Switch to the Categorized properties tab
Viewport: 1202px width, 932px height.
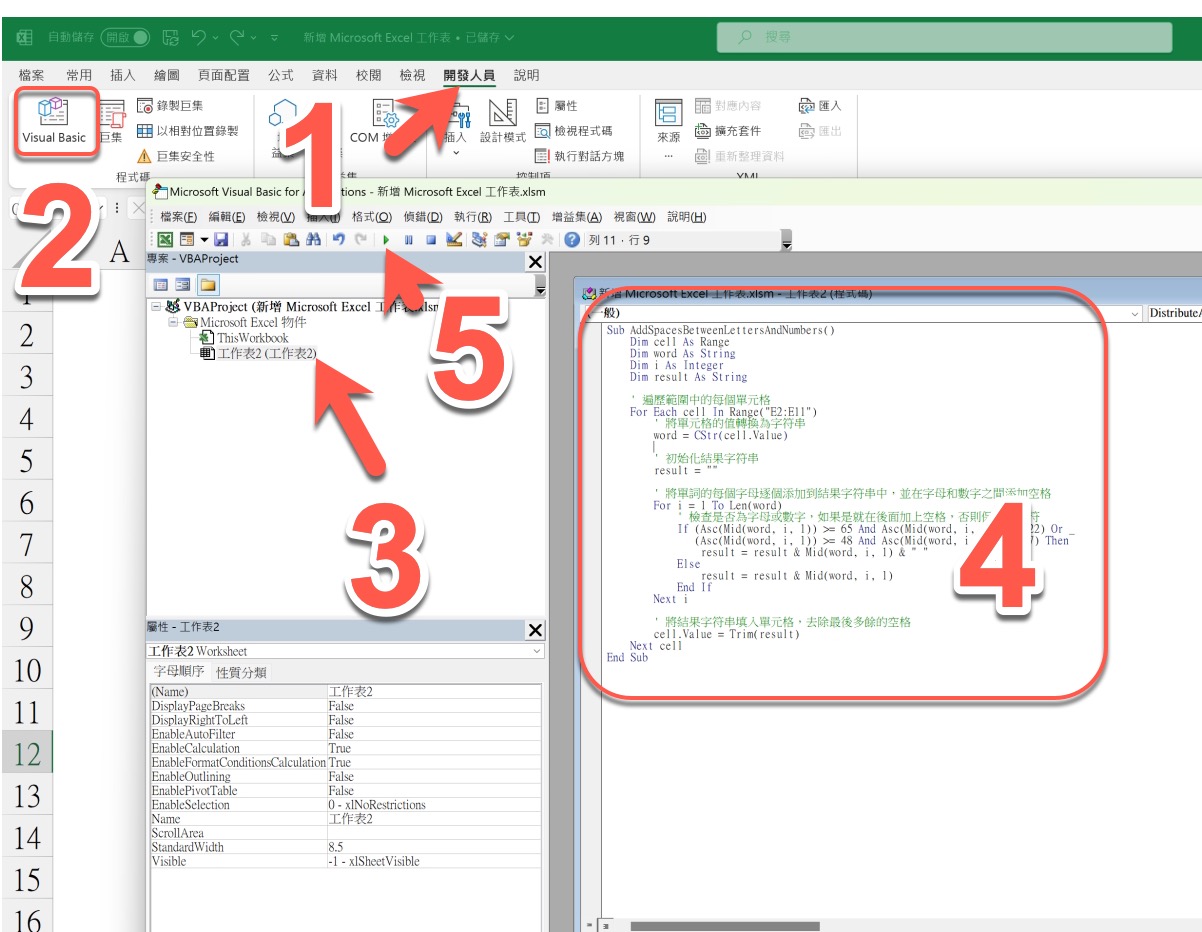[241, 672]
